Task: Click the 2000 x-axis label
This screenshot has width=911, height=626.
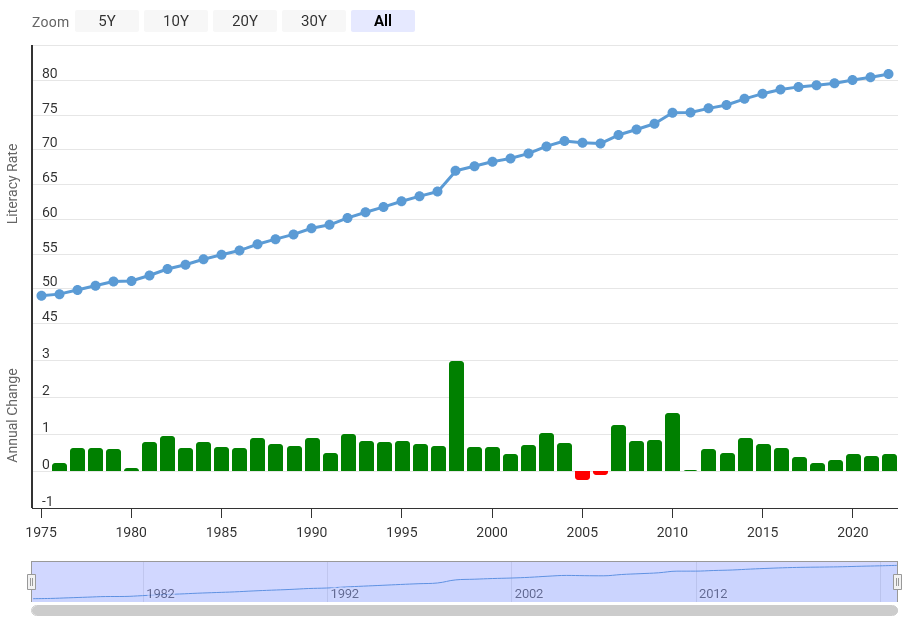Action: tap(492, 532)
